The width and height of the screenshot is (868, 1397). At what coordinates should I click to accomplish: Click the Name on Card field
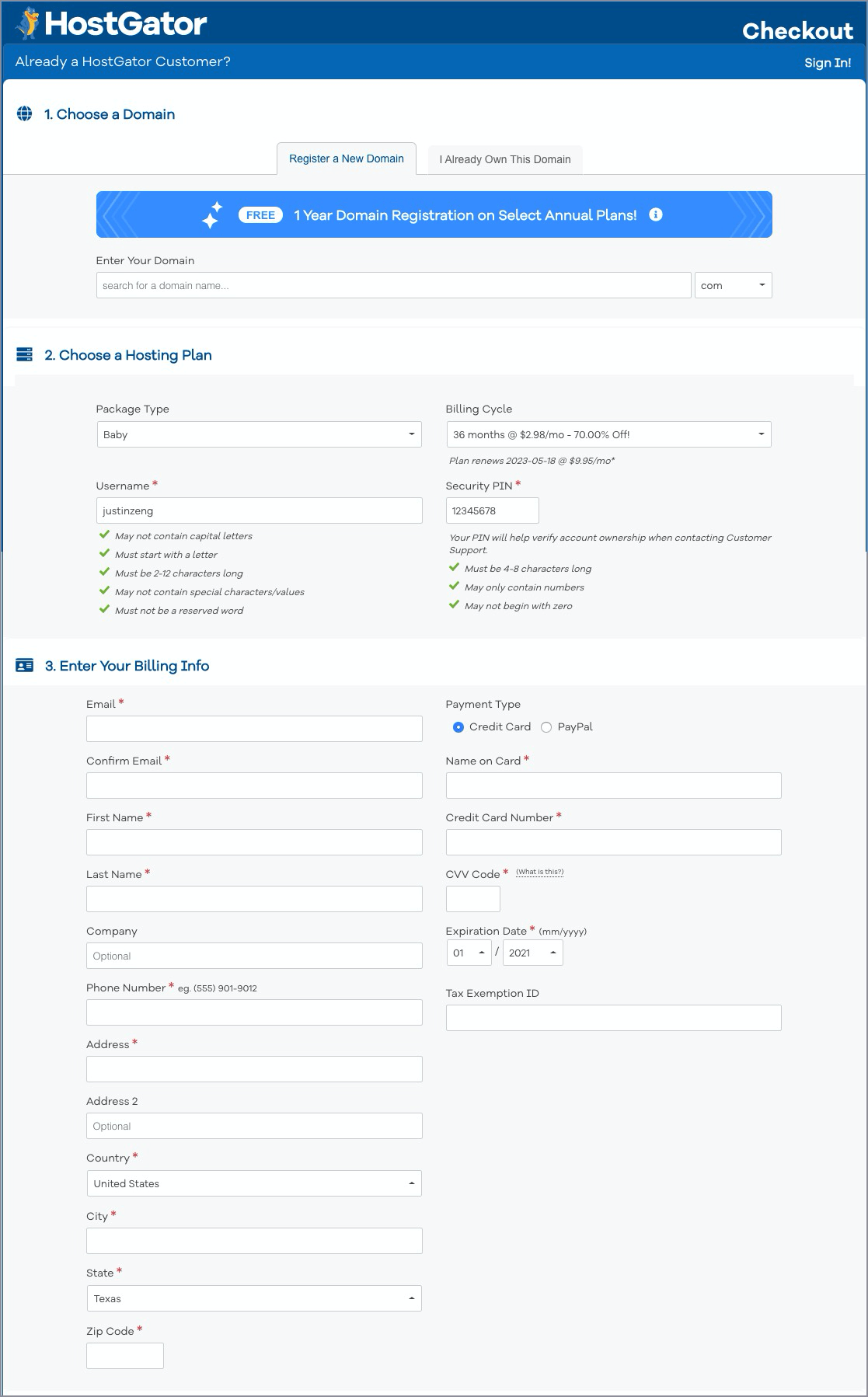[x=614, y=786]
